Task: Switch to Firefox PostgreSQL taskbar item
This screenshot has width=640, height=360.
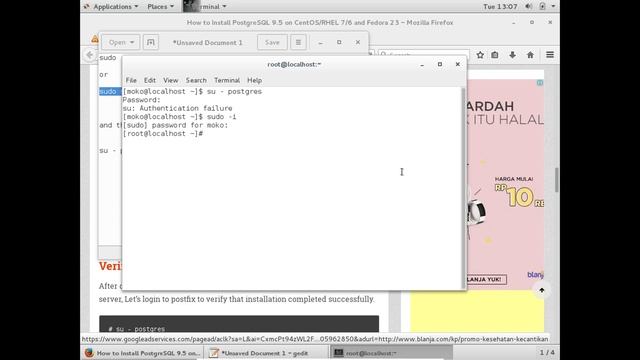Action: [142, 353]
